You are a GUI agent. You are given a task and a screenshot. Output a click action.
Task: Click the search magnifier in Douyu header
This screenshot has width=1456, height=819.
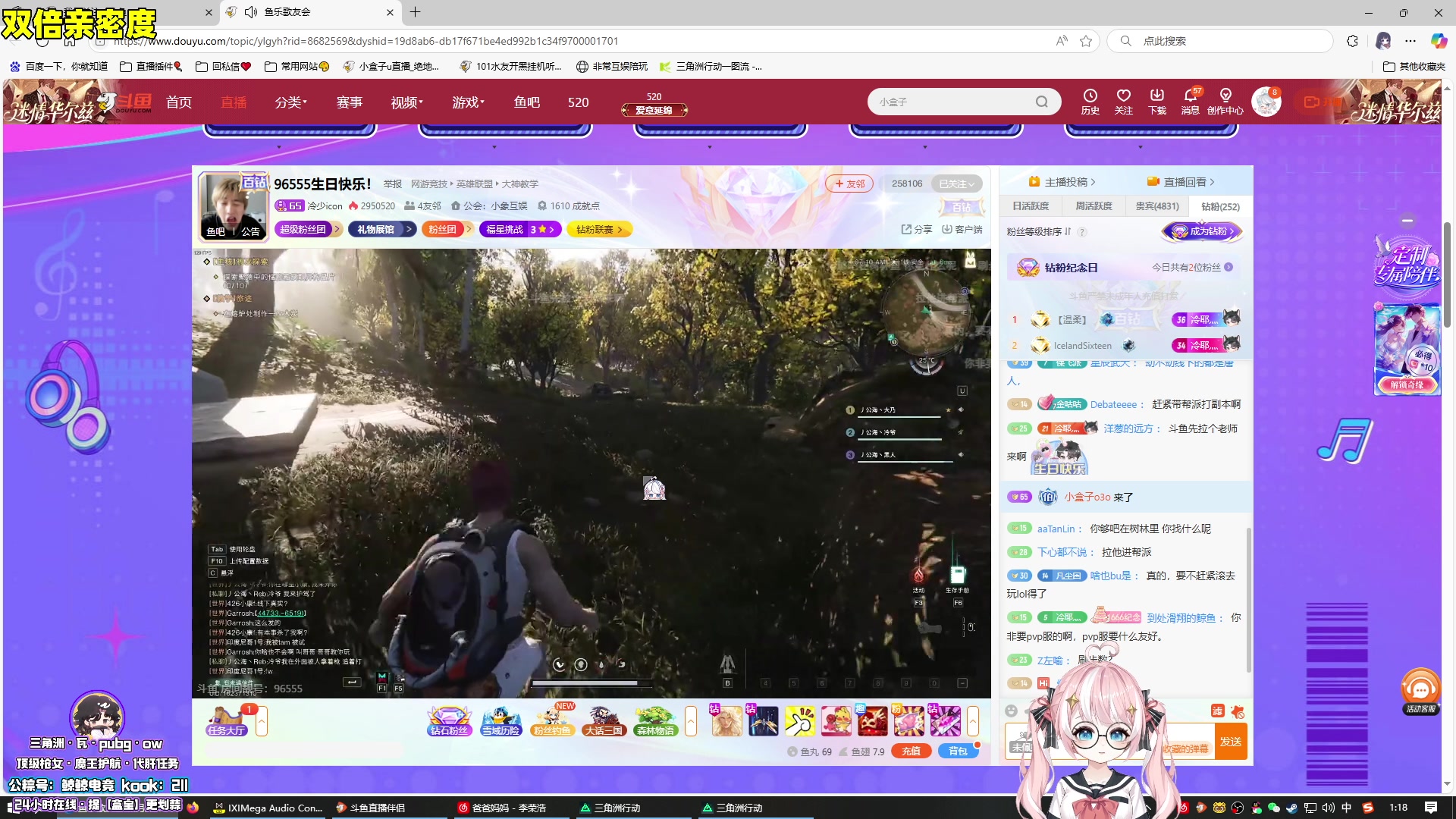click(1042, 102)
